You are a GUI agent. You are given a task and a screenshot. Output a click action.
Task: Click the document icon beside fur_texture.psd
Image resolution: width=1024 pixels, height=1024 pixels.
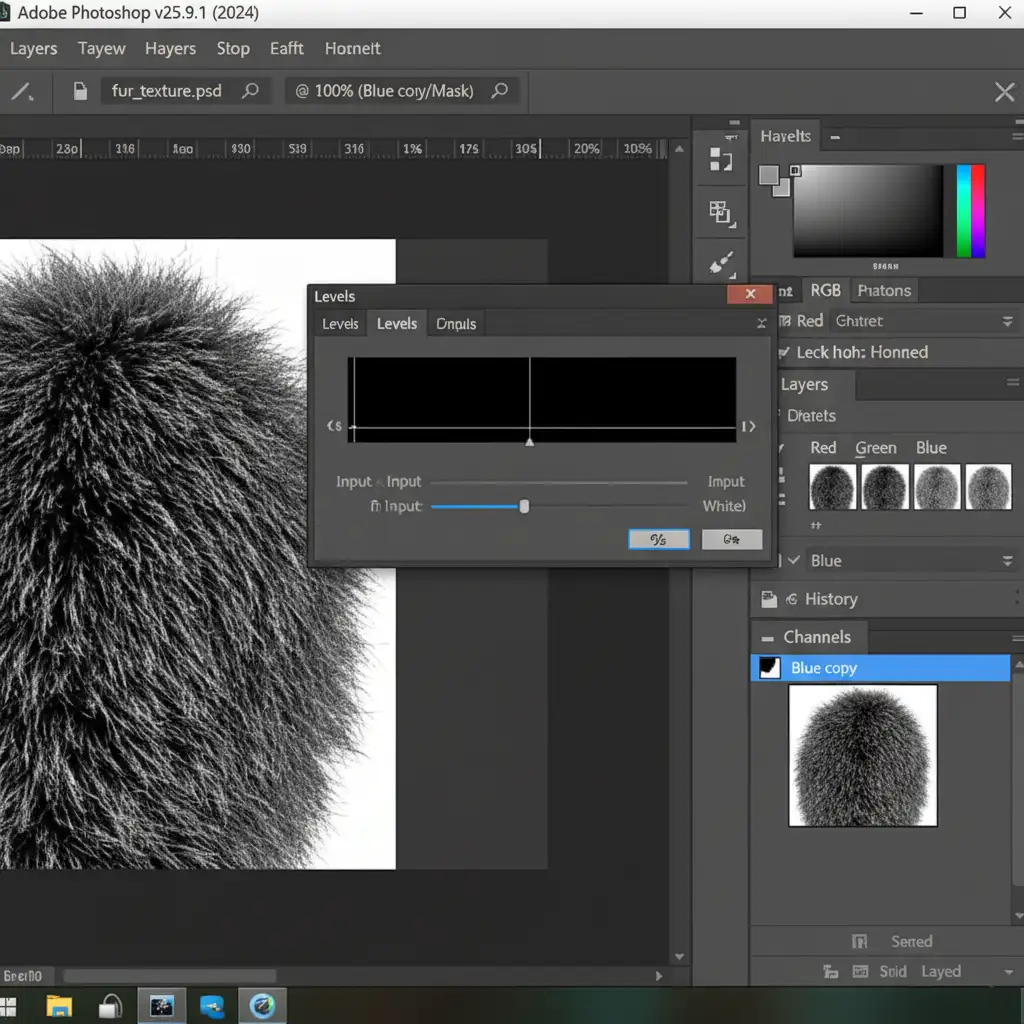point(81,92)
